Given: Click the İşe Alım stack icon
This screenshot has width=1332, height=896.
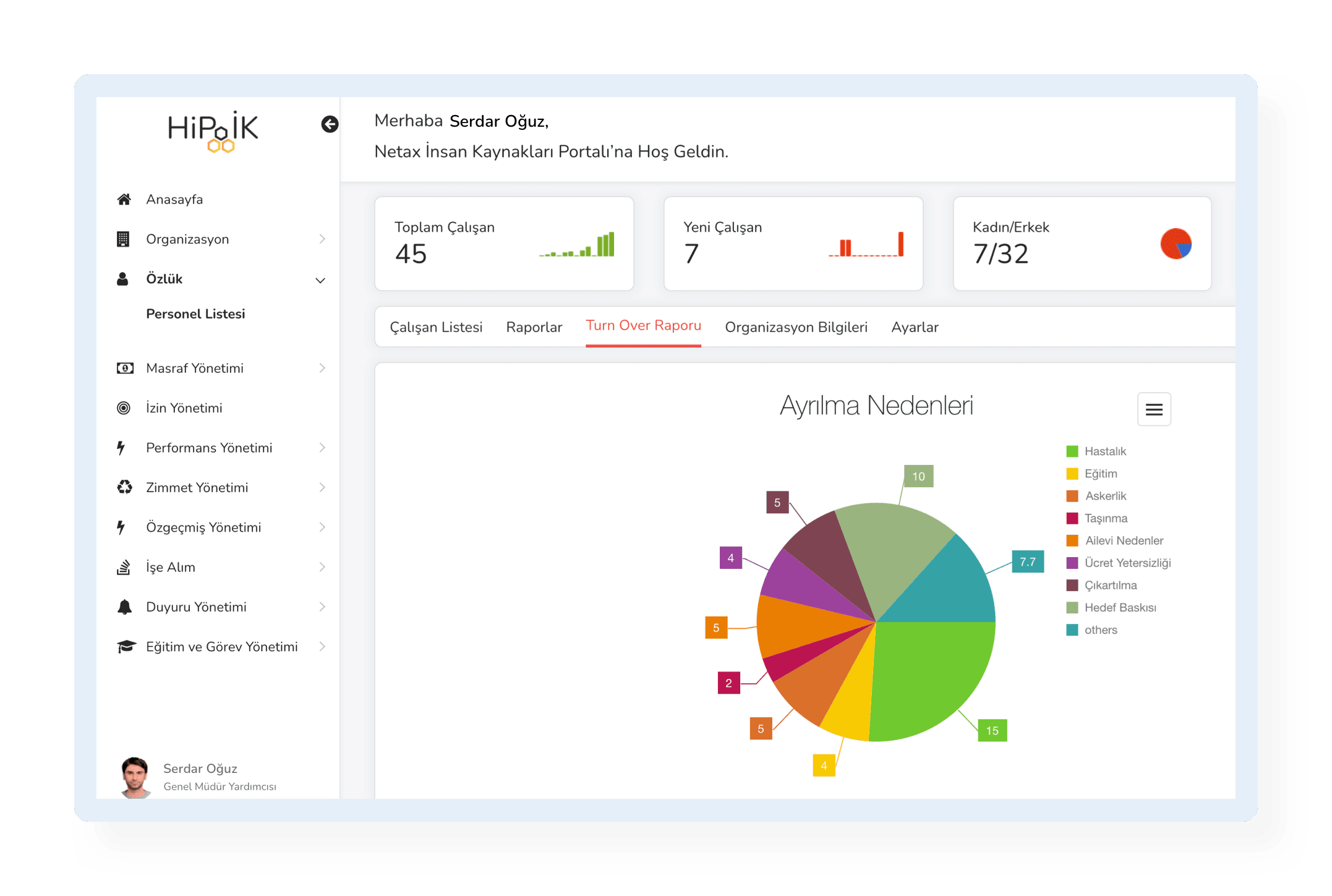Looking at the screenshot, I should (124, 567).
